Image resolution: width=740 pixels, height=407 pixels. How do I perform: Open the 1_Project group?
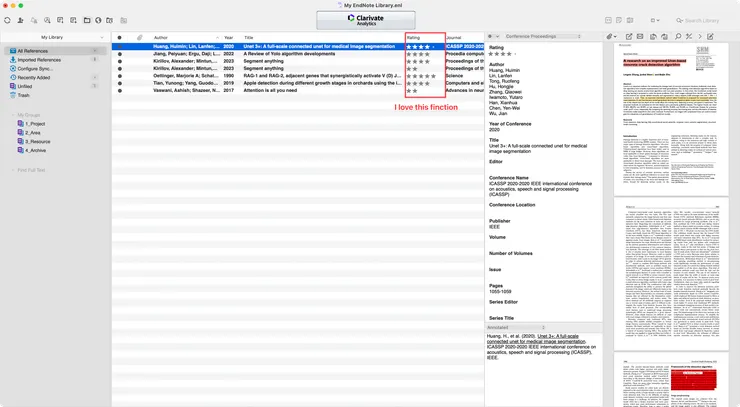[35, 124]
